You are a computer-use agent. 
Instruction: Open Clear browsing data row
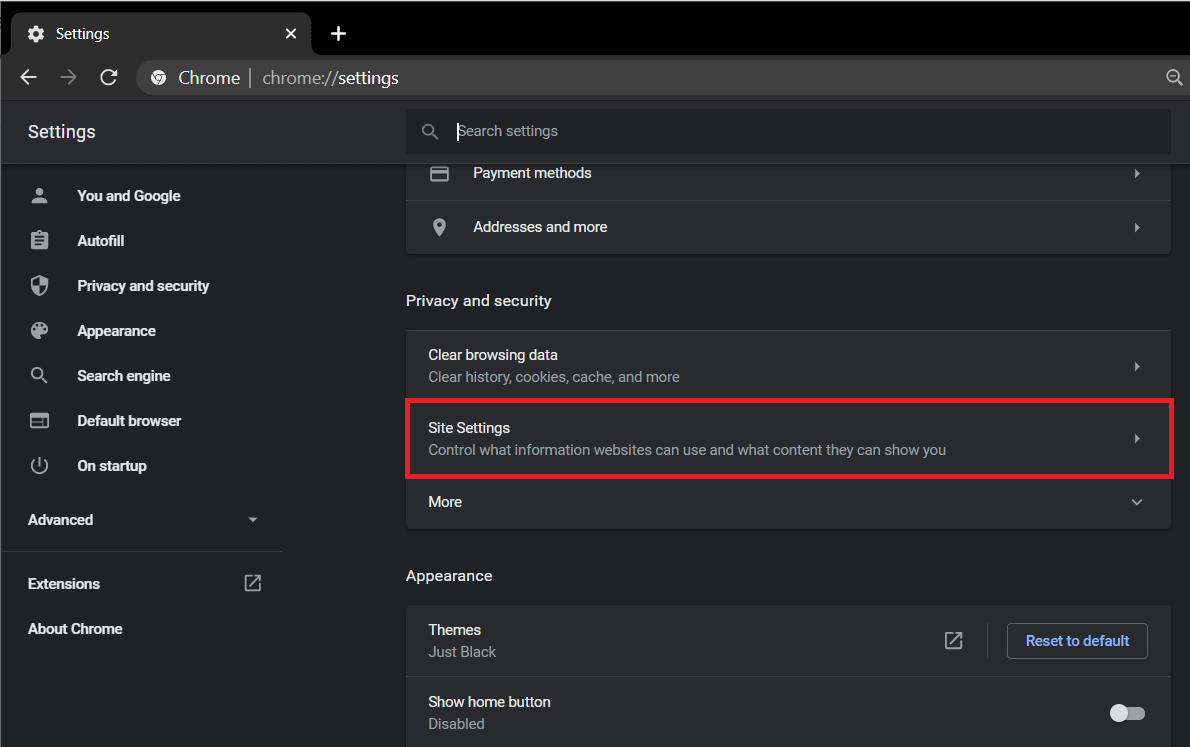click(x=787, y=366)
